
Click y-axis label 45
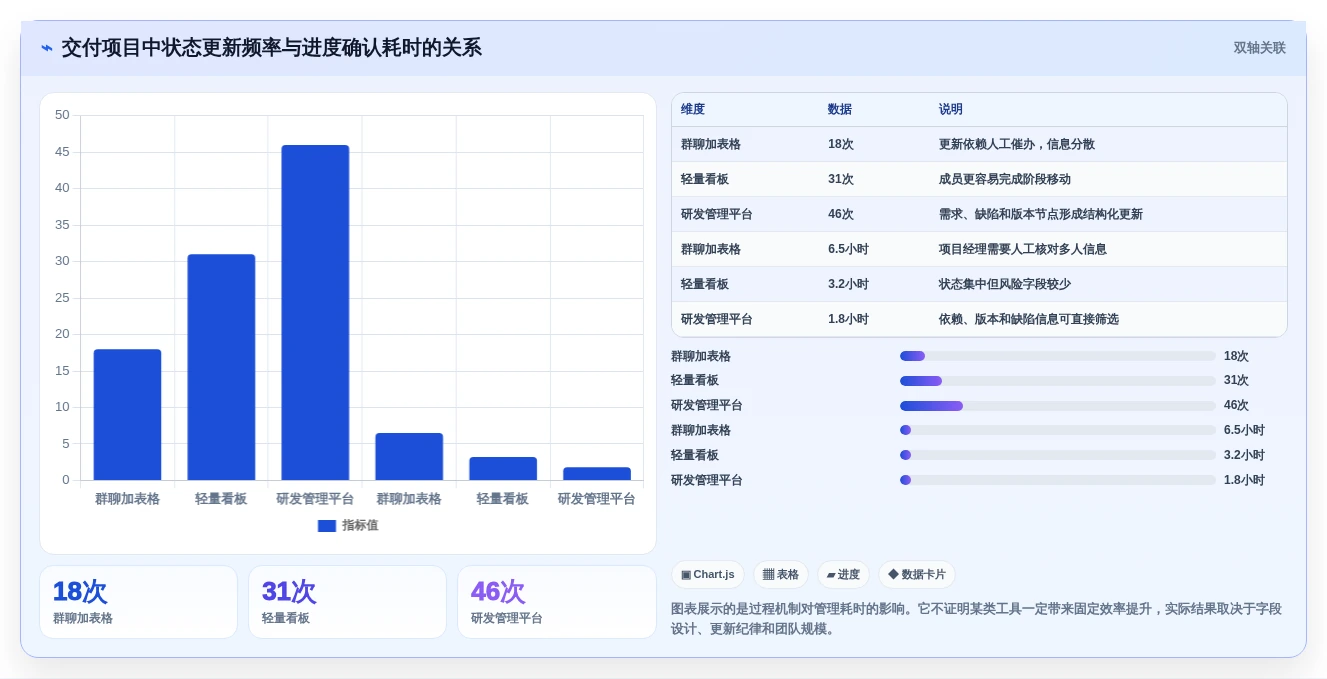[x=62, y=152]
